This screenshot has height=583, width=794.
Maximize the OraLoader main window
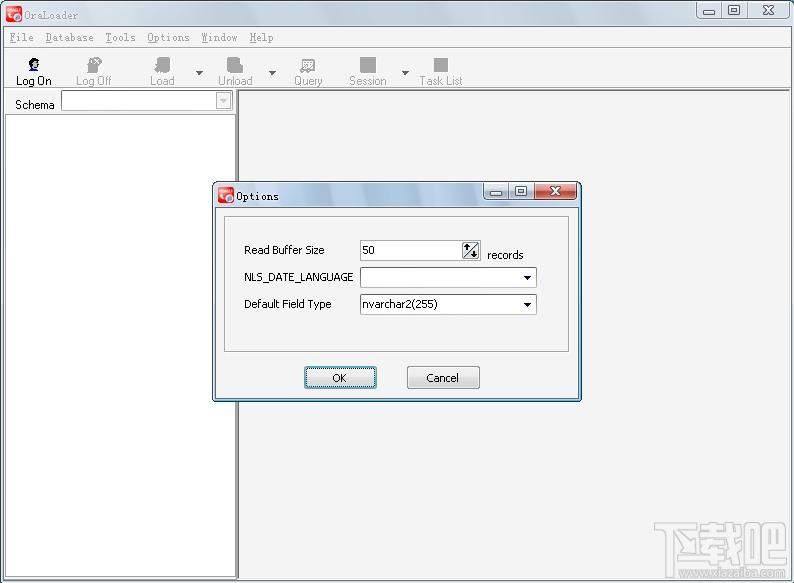[734, 10]
